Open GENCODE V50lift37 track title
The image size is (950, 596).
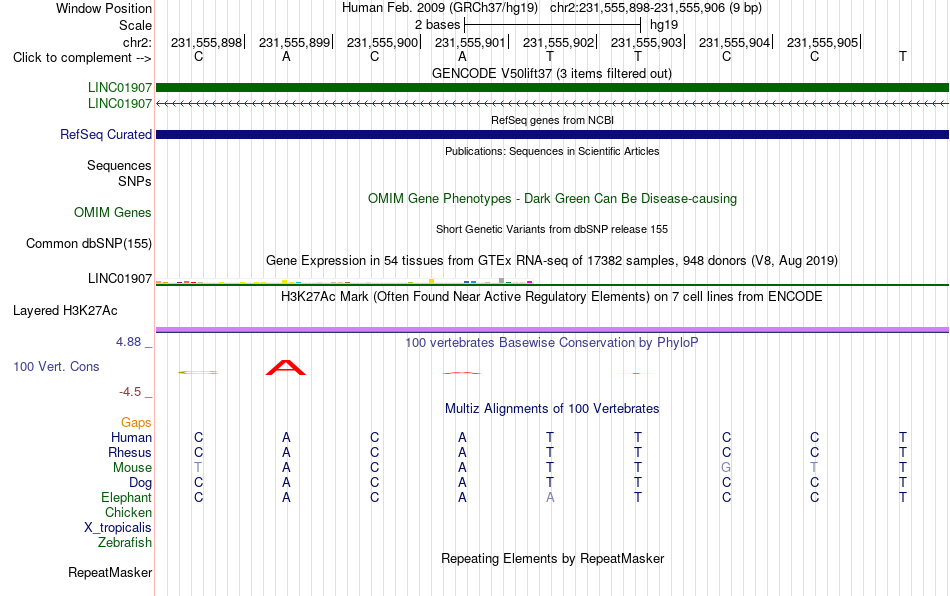pos(552,73)
